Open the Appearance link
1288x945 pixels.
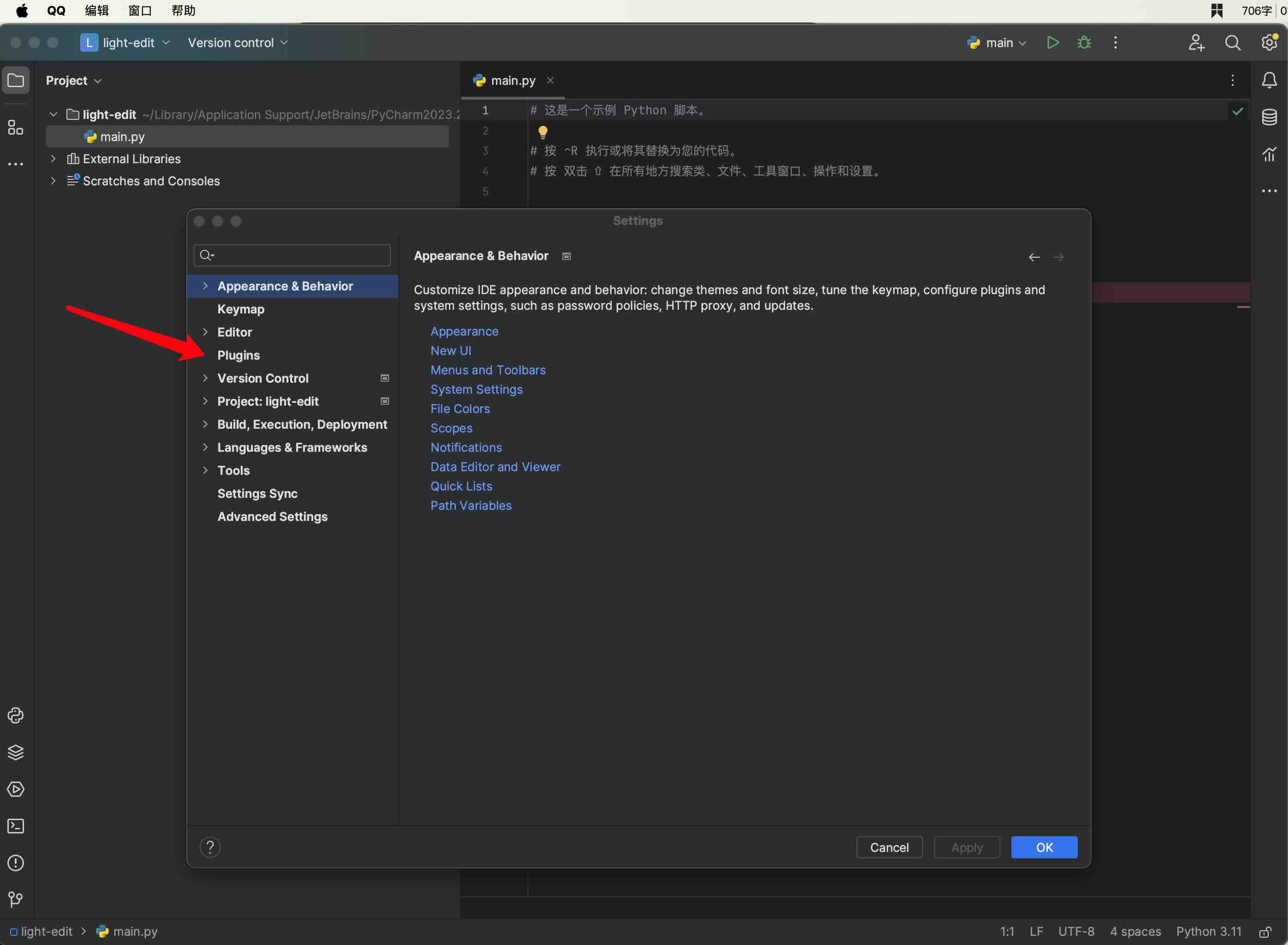464,331
